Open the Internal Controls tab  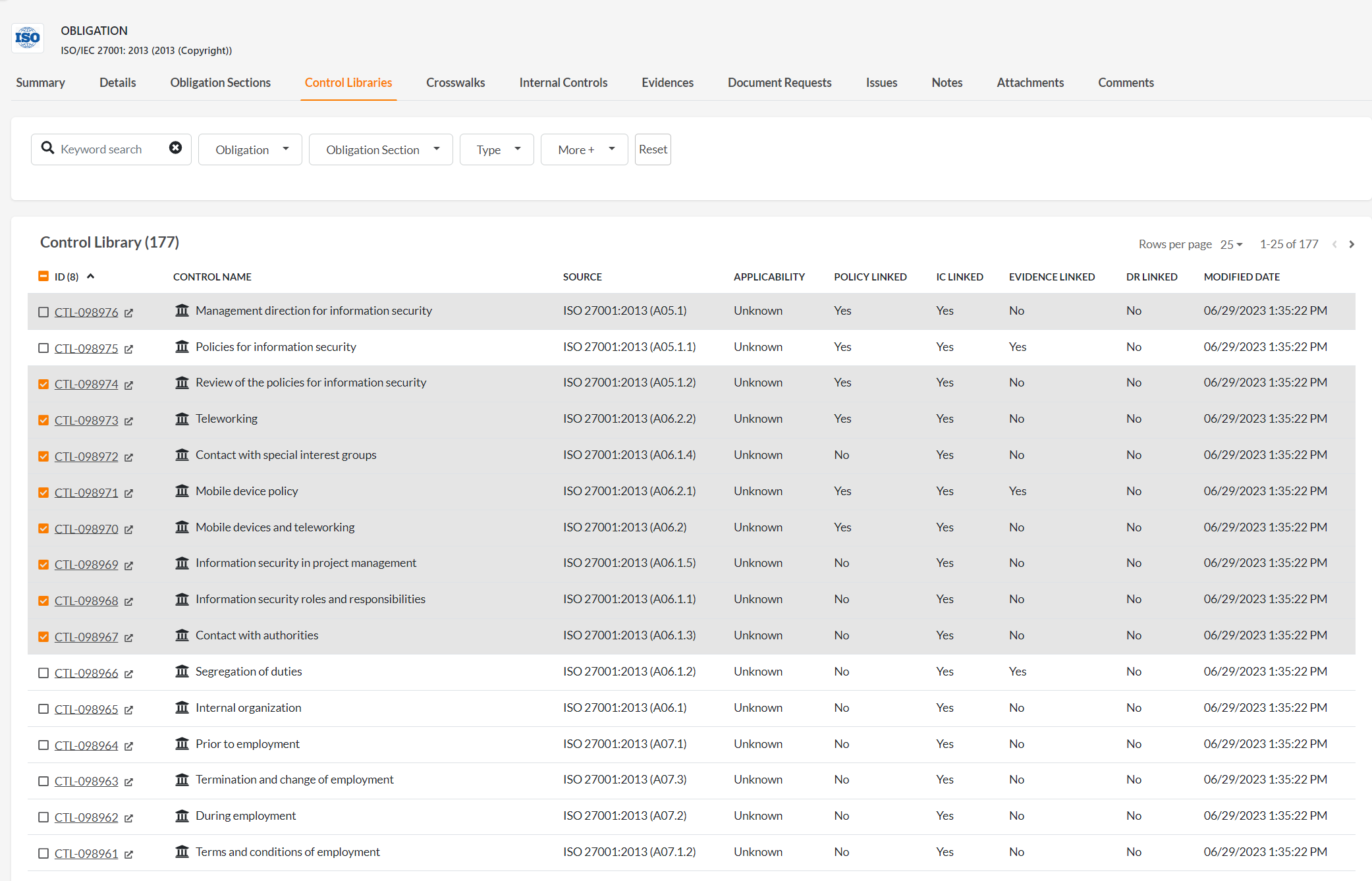tap(563, 83)
